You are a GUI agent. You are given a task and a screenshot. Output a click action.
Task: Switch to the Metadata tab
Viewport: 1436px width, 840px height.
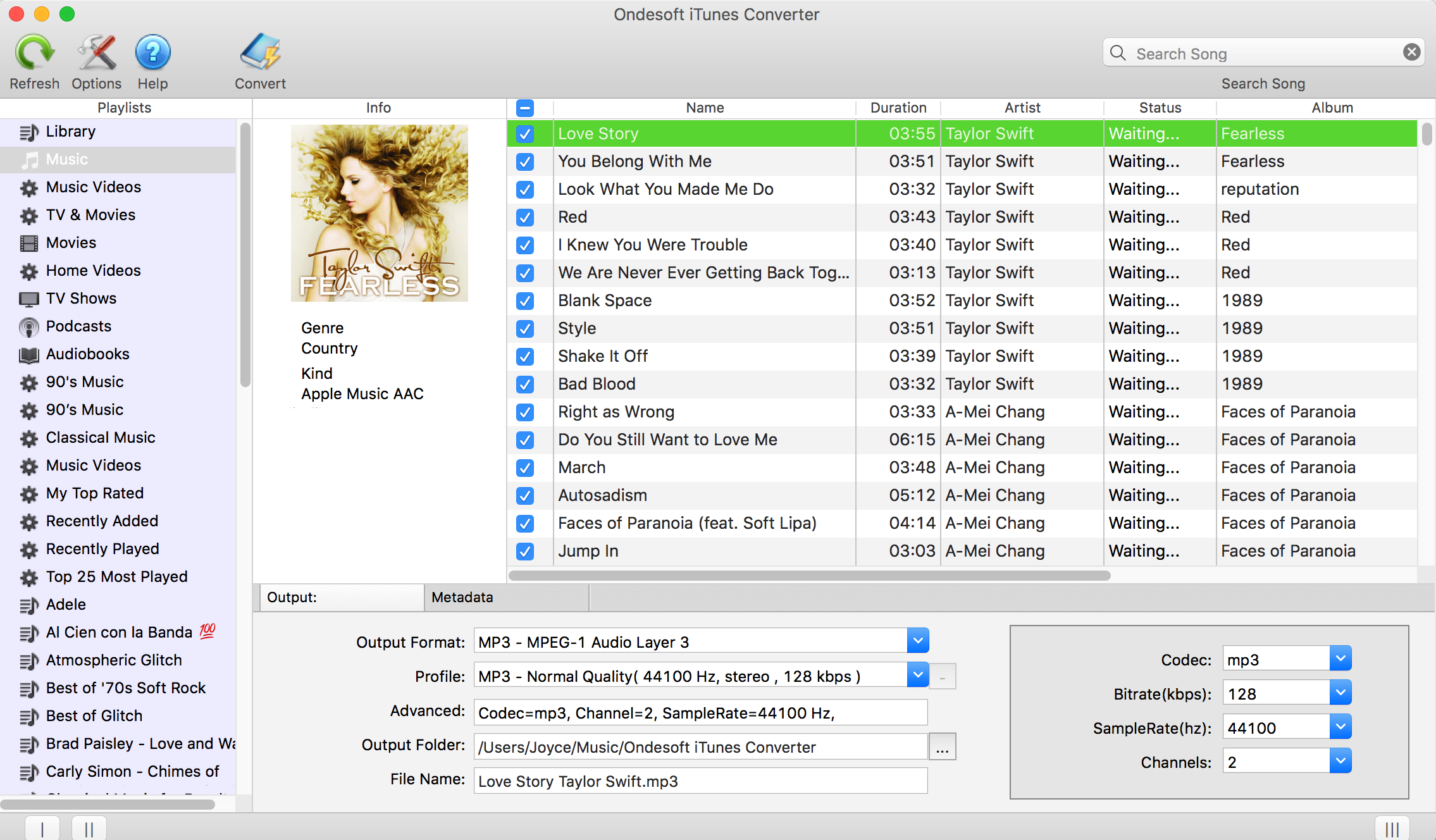(463, 596)
